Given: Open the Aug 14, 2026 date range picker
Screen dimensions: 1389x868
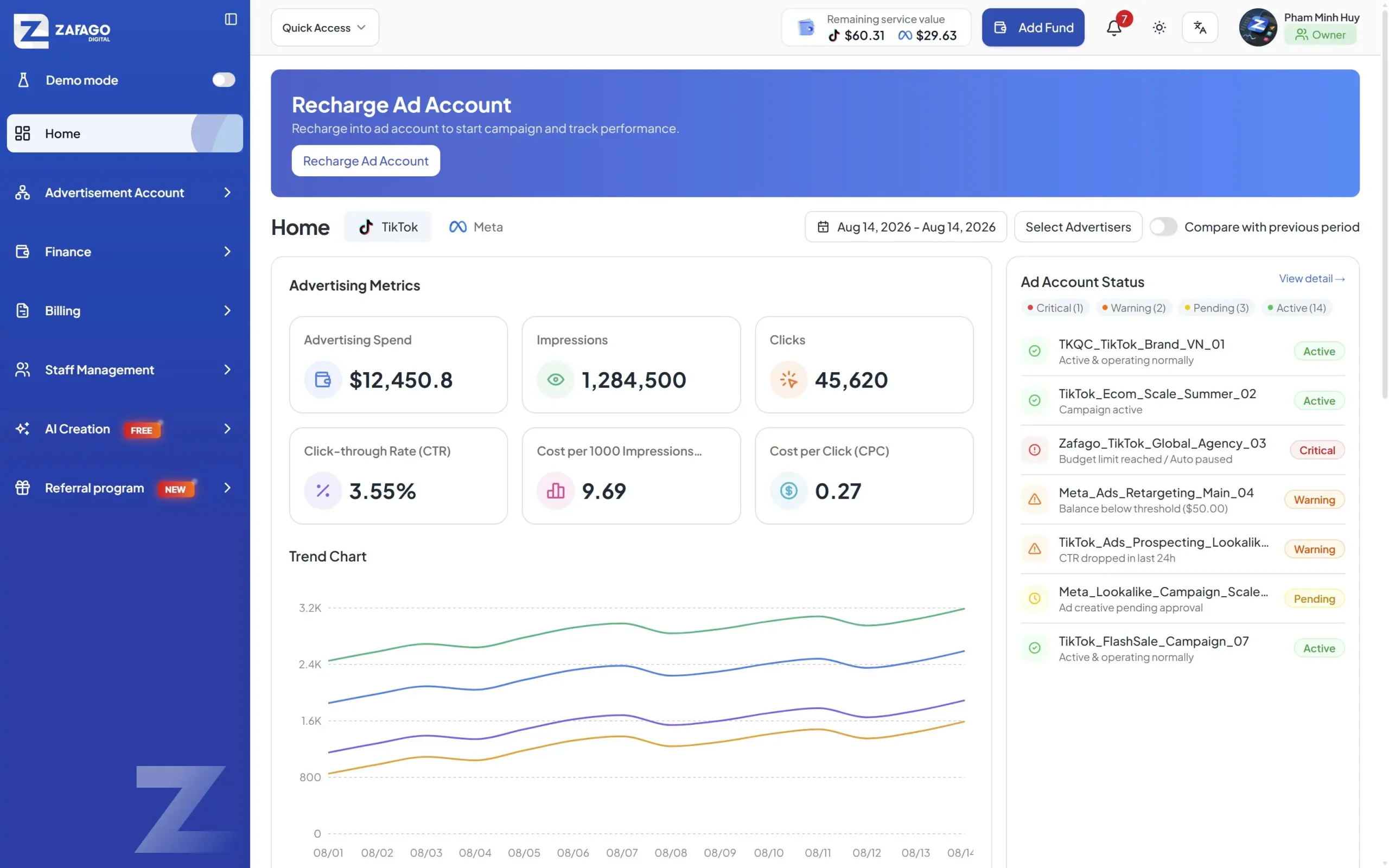Looking at the screenshot, I should coord(906,227).
